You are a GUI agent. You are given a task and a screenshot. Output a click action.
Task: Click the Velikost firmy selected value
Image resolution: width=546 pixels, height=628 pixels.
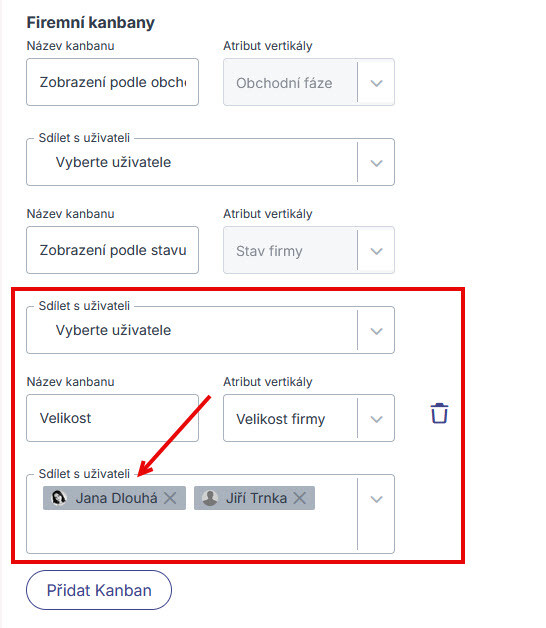(x=280, y=419)
